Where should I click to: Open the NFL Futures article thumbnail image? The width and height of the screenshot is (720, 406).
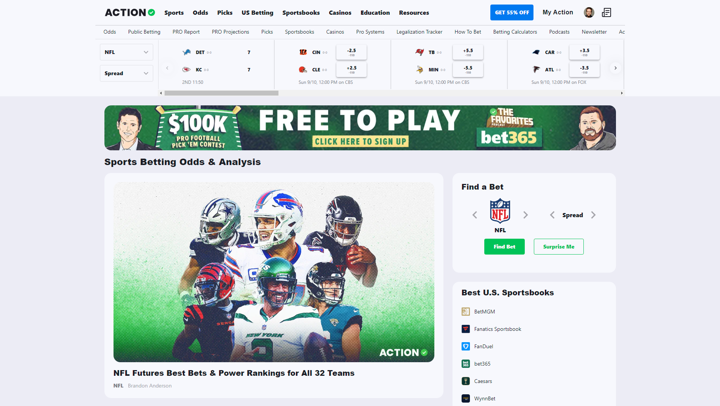coord(274,272)
